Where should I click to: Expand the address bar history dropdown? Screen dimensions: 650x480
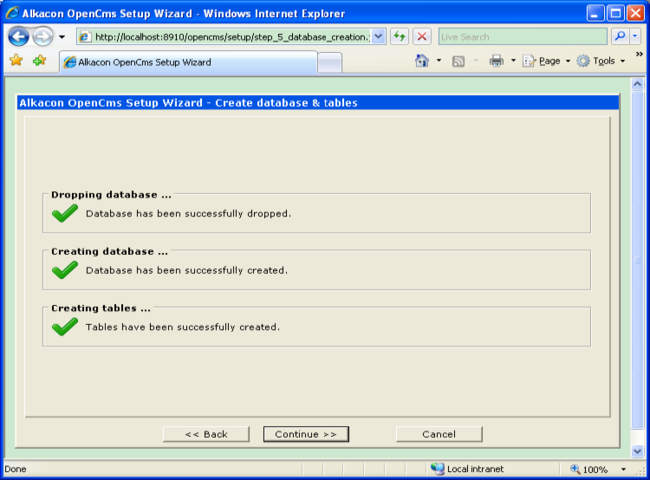[x=378, y=37]
